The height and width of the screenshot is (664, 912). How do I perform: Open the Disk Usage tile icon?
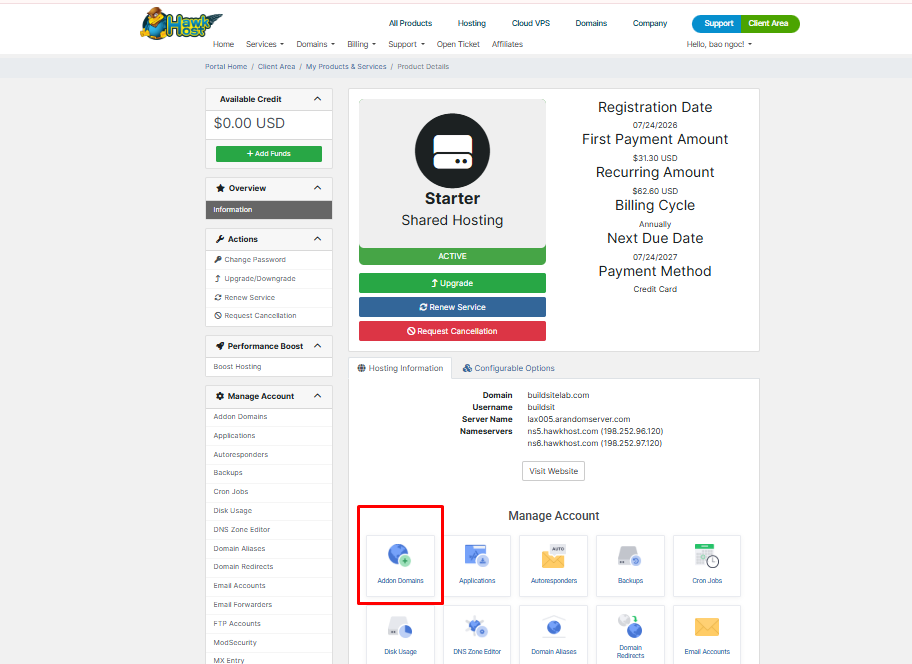[x=400, y=628]
